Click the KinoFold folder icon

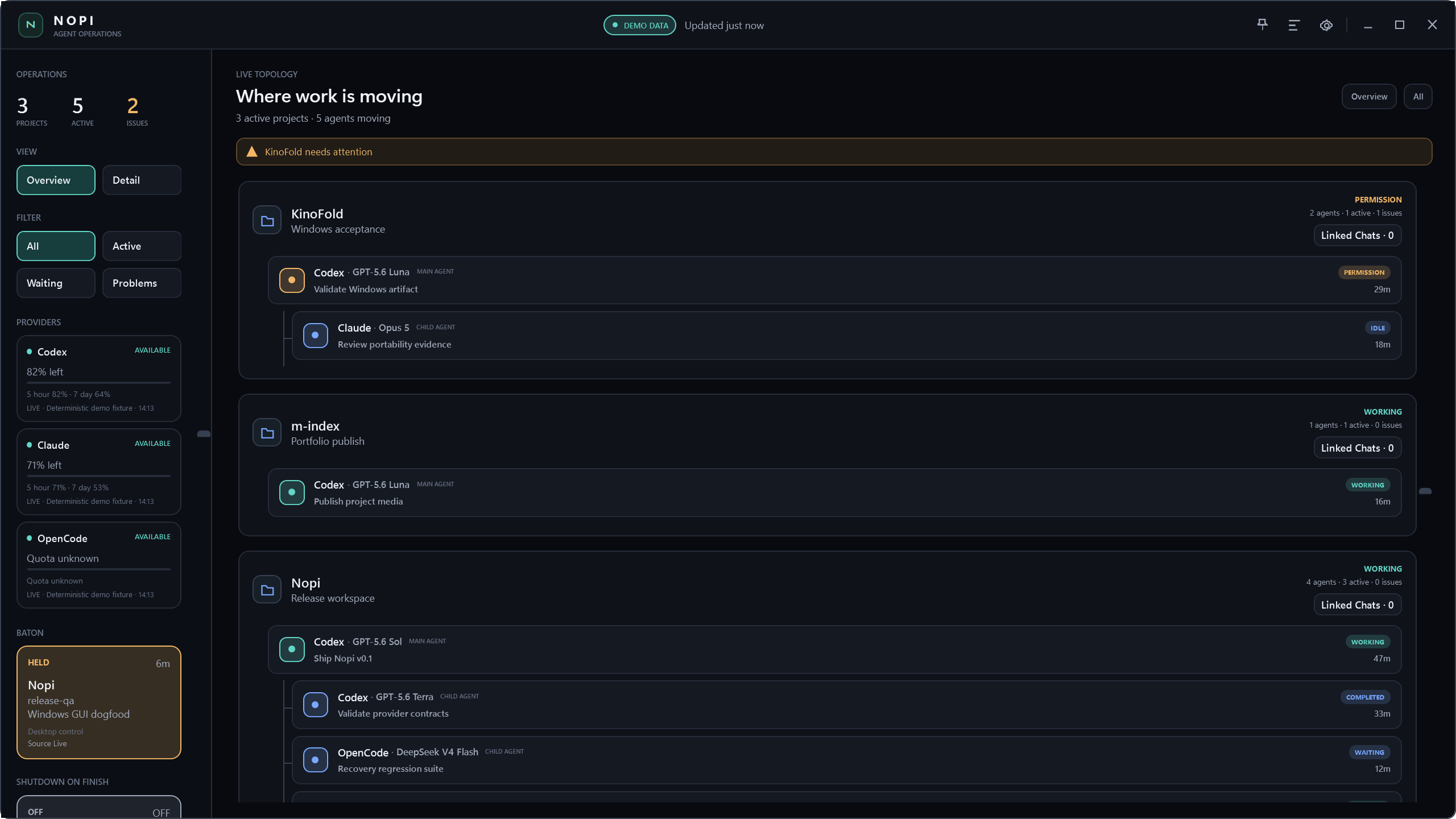tap(267, 221)
